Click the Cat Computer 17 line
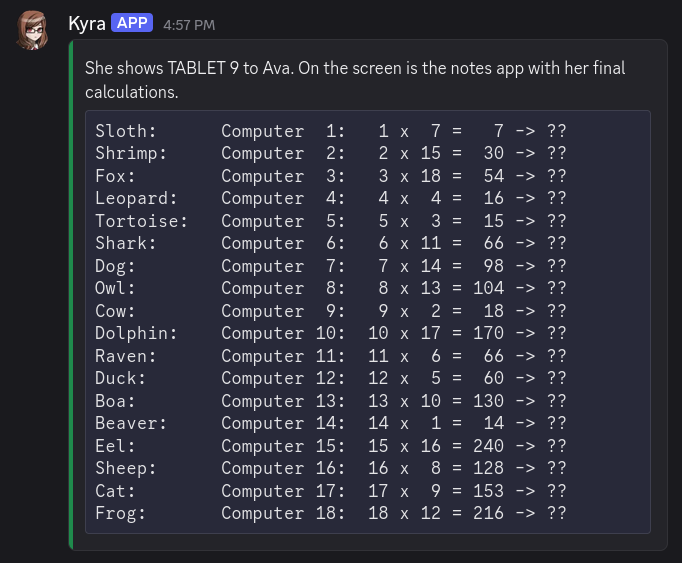 pyautogui.click(x=331, y=491)
